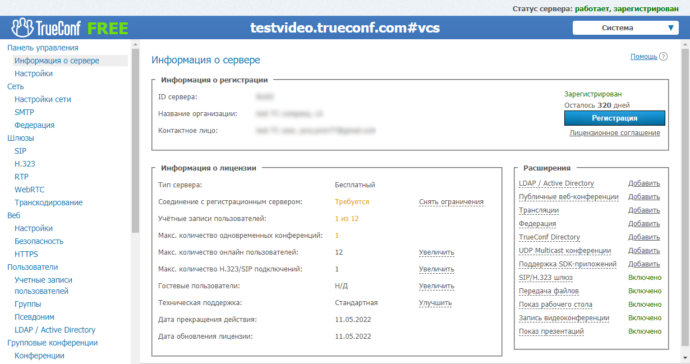
Task: Open WebRTC page in sidebar
Action: [x=29, y=190]
